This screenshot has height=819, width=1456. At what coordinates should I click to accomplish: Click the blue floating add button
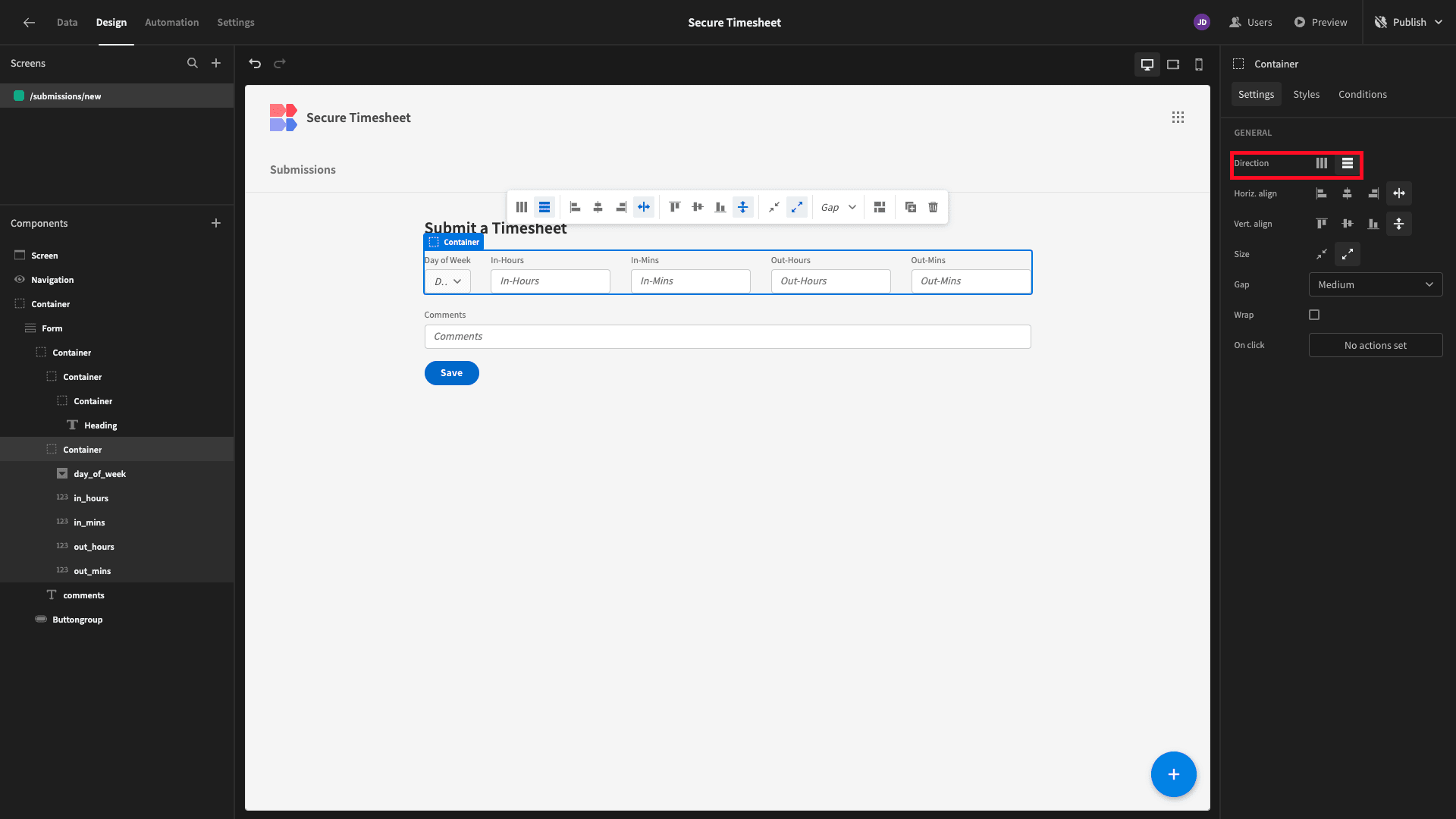(x=1173, y=774)
